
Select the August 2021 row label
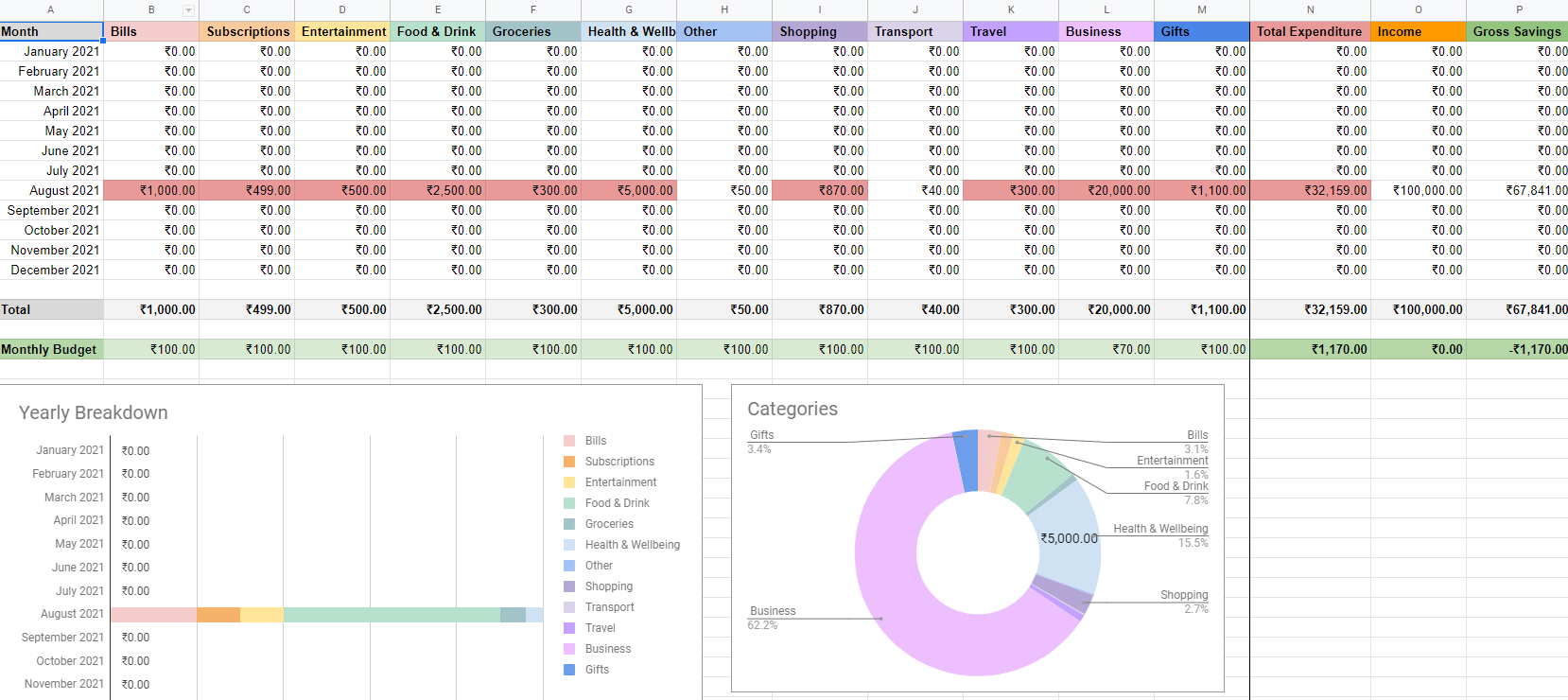click(x=51, y=190)
